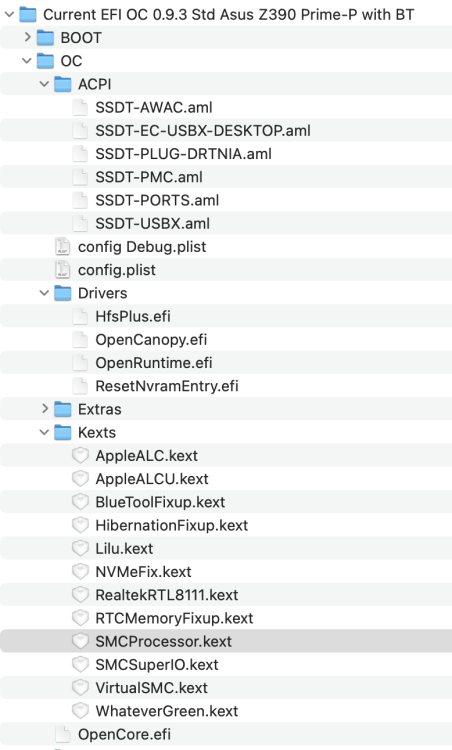The height and width of the screenshot is (750, 452).
Task: Select the AppleALC.kext name
Action: tap(146, 456)
